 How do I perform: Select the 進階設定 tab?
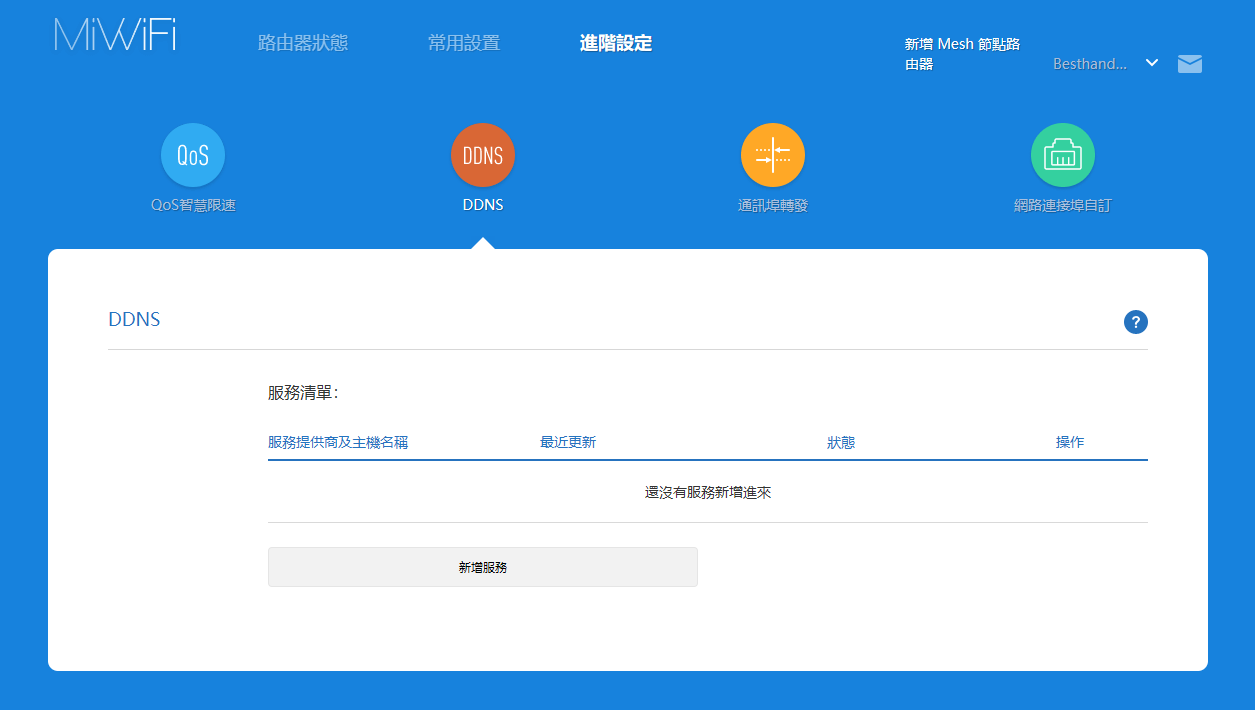(616, 43)
